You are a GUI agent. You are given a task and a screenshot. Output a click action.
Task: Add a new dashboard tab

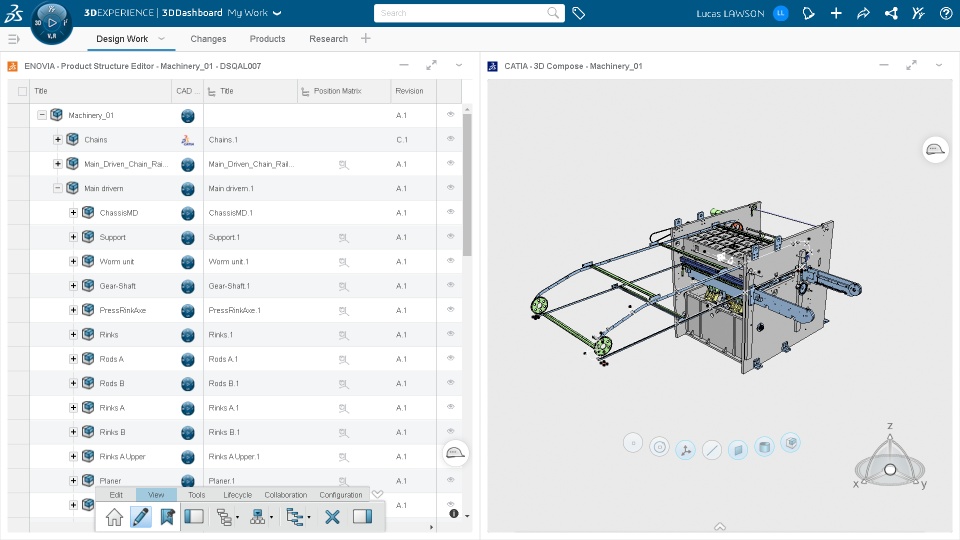tap(366, 39)
